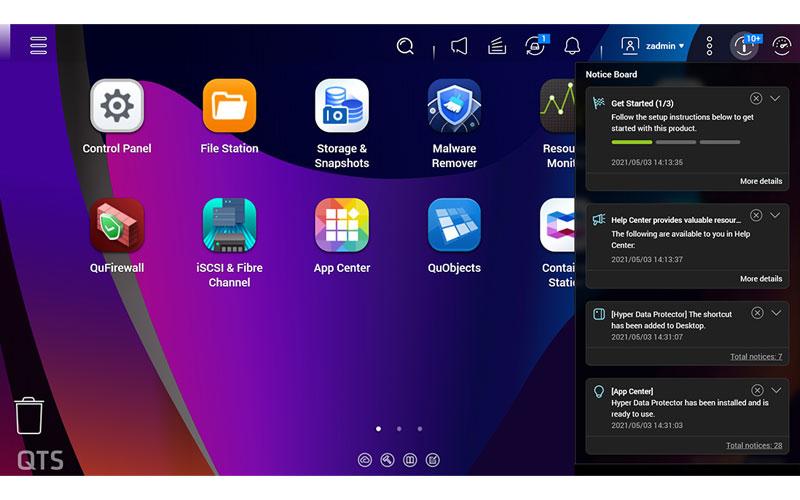Image resolution: width=800 pixels, height=500 pixels.
Task: Click the Get Started progress bar
Action: tap(676, 142)
